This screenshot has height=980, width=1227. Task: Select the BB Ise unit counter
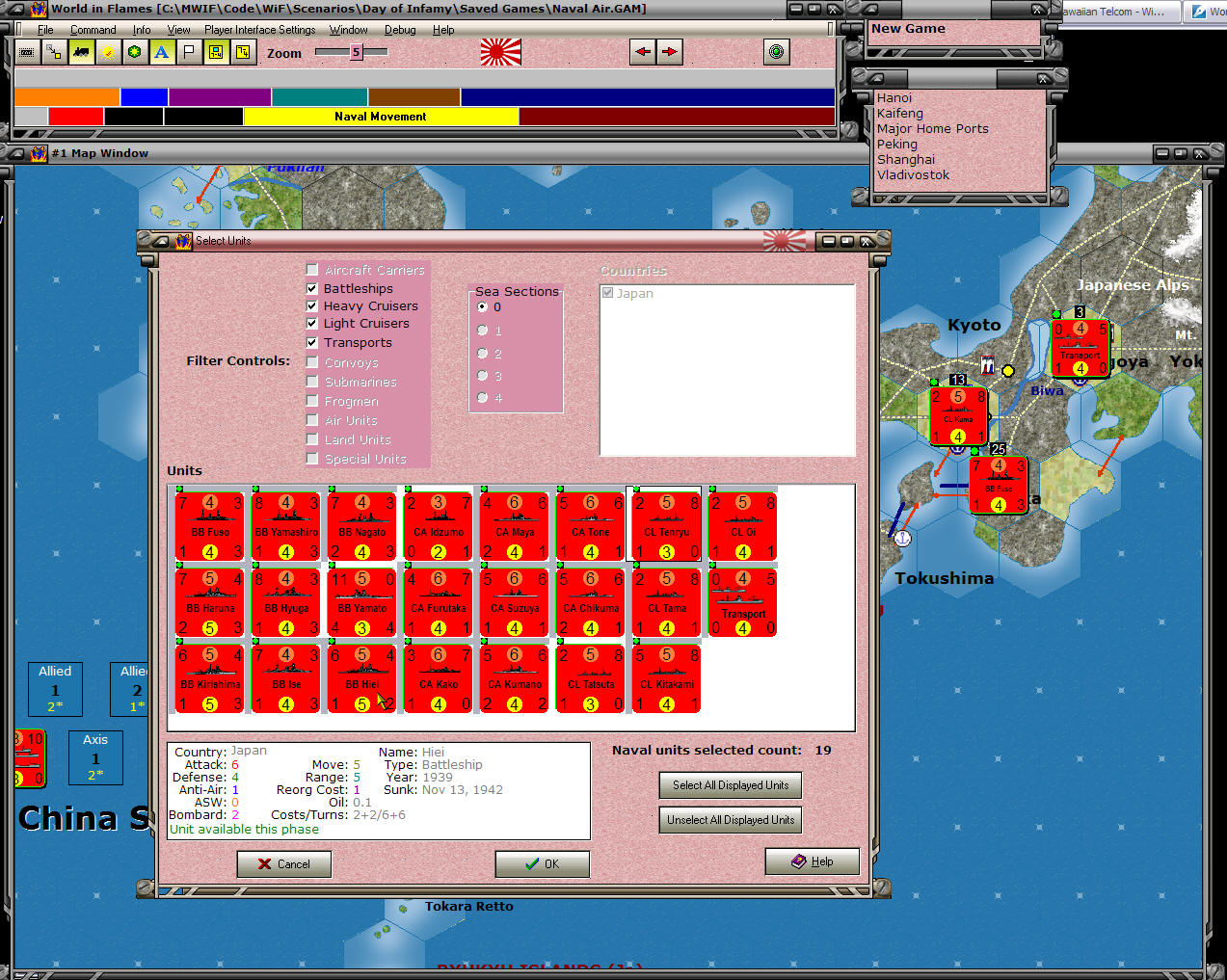point(286,678)
